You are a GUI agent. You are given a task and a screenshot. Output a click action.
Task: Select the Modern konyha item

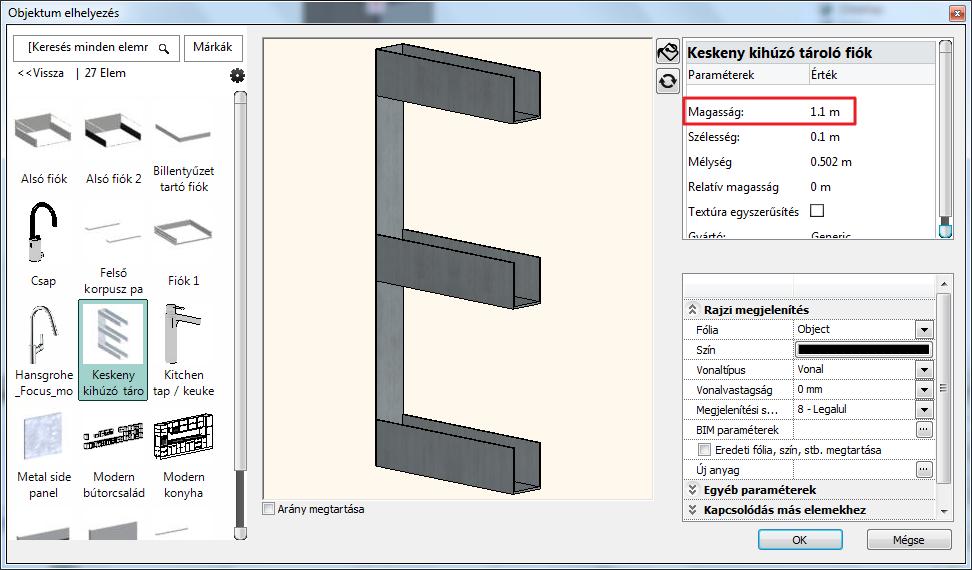click(183, 457)
